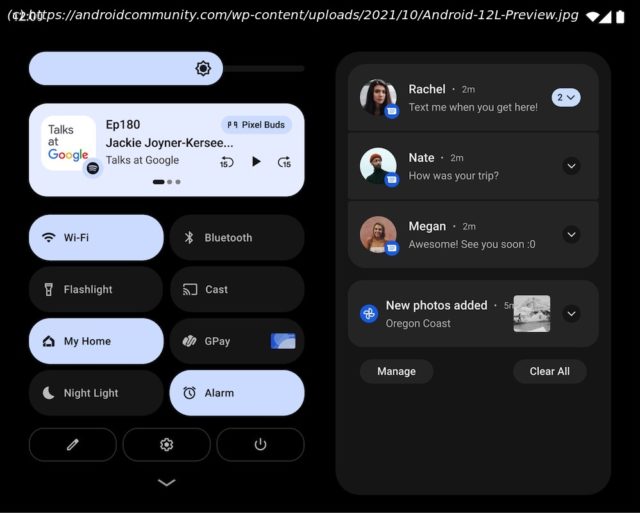Open the GPay tile
The height and width of the screenshot is (513, 640).
click(x=237, y=341)
